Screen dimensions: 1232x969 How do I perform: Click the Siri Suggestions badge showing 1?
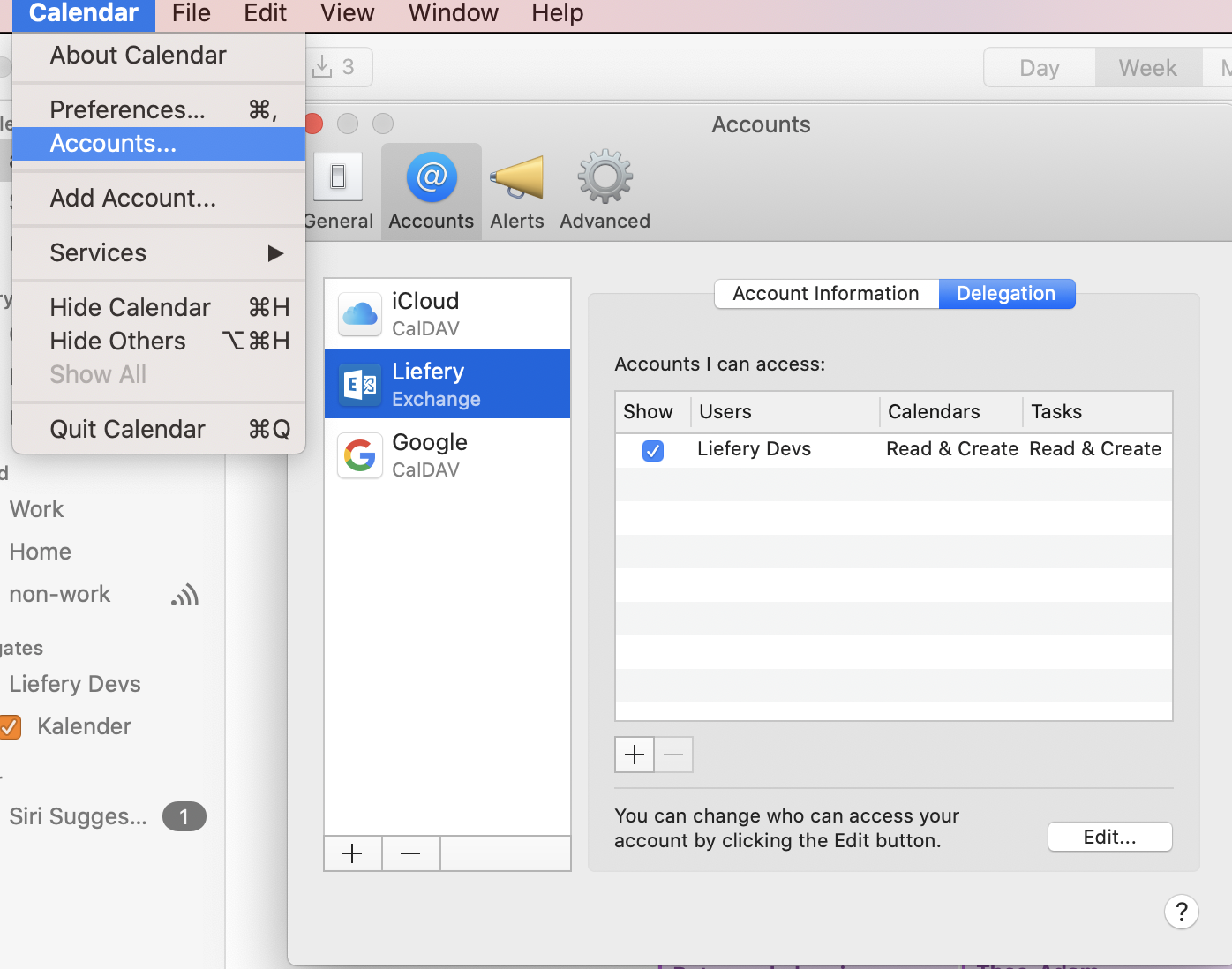tap(184, 816)
